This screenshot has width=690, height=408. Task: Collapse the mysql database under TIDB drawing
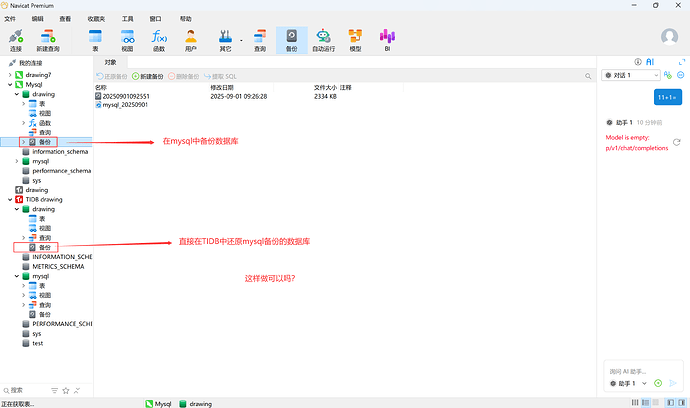click(17, 276)
